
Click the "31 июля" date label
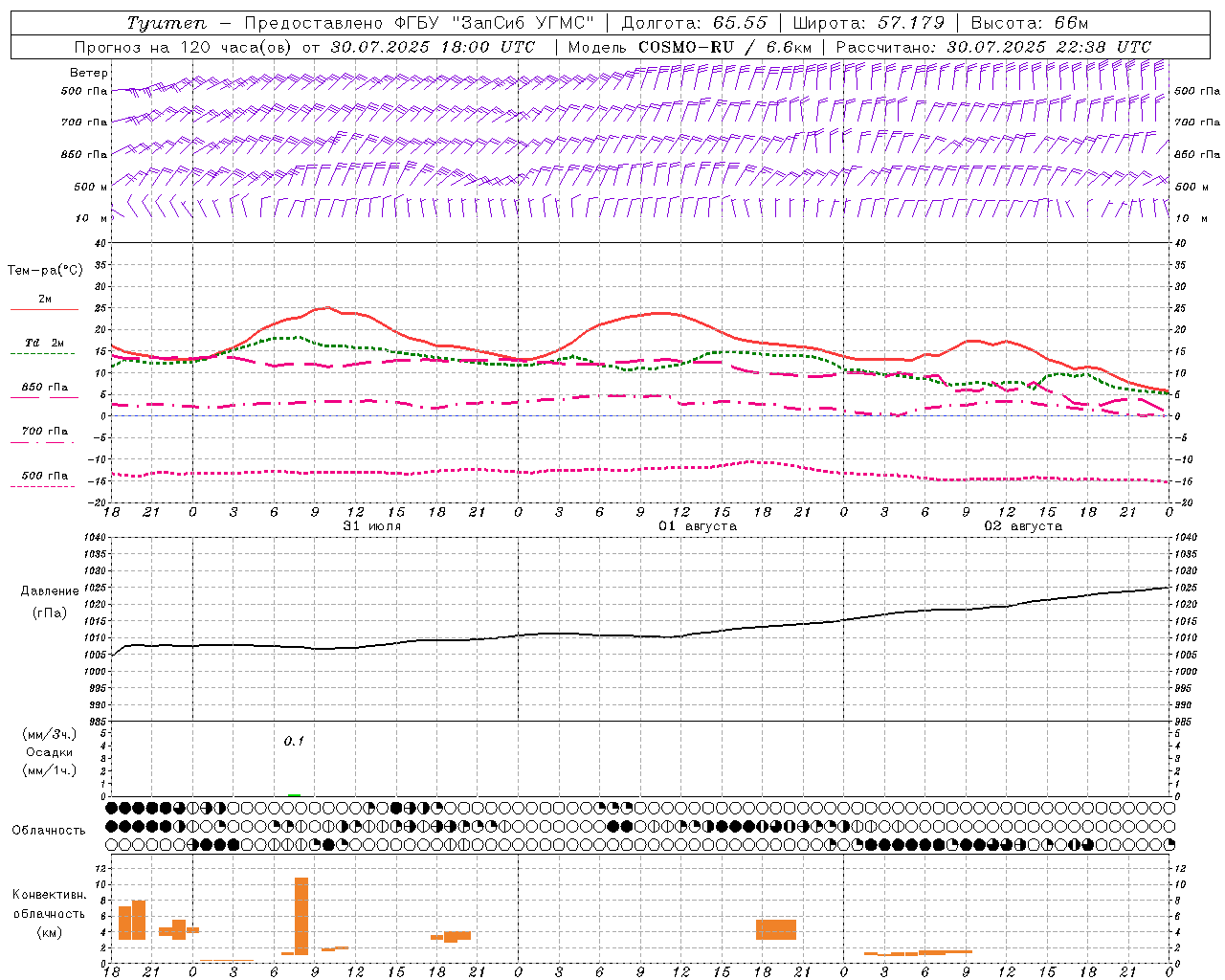point(372,526)
